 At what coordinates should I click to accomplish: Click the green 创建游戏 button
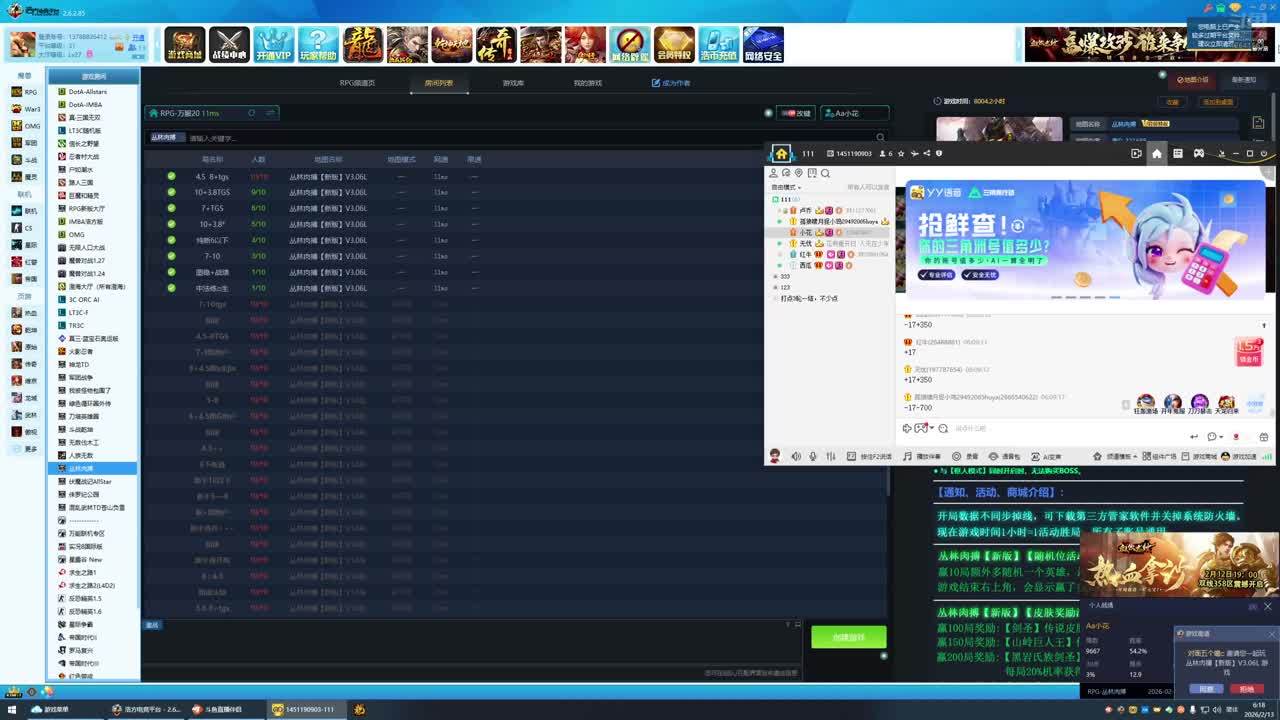[848, 637]
